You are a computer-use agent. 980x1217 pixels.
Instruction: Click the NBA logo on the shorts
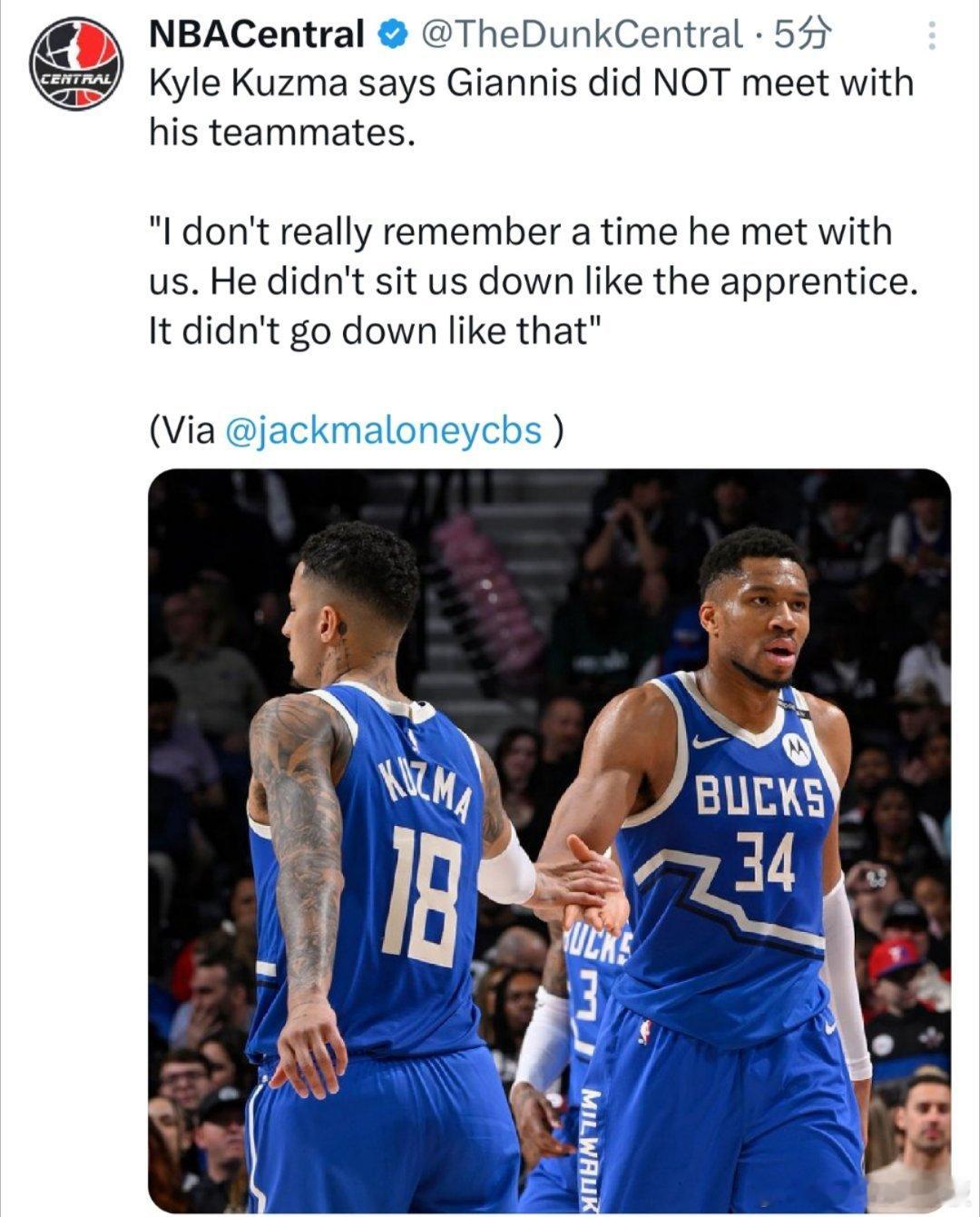point(645,1032)
